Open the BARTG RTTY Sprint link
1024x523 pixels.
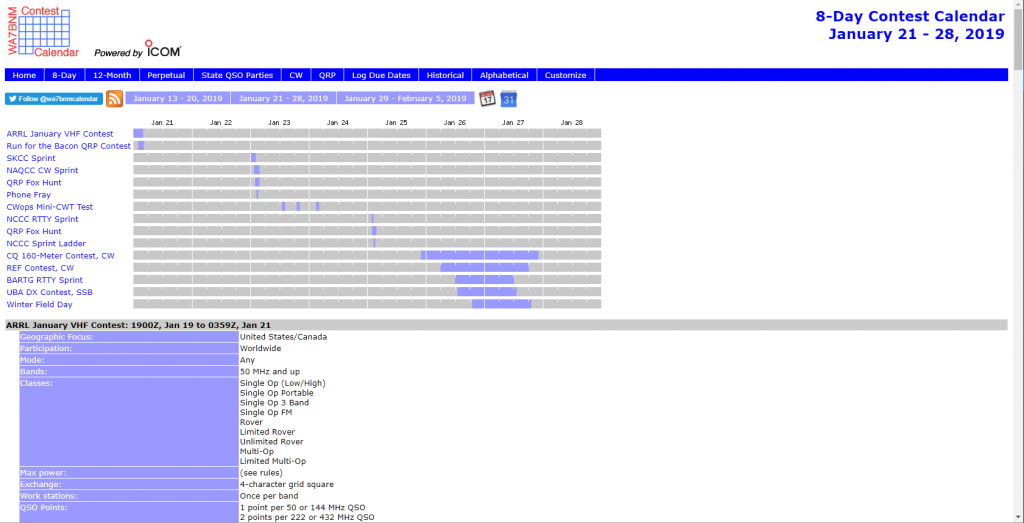pyautogui.click(x=45, y=280)
